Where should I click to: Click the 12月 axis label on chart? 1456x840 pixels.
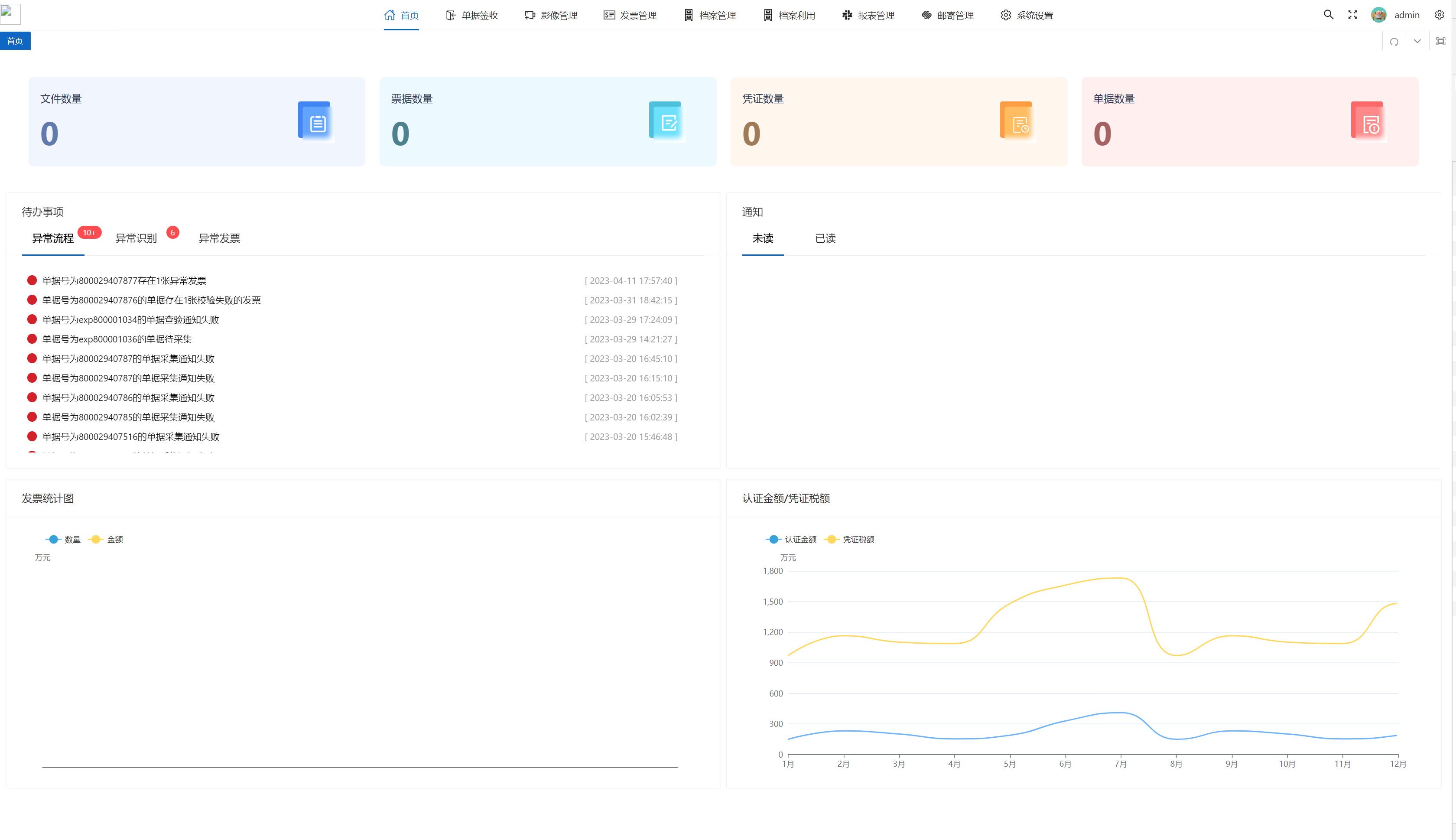click(x=1398, y=764)
